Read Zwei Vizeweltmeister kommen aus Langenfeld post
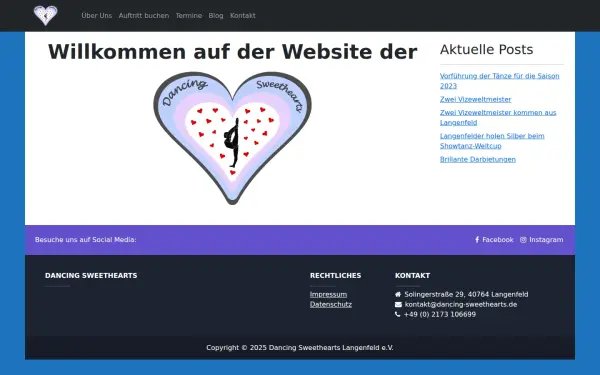Viewport: 600px width, 375px height. (498, 117)
